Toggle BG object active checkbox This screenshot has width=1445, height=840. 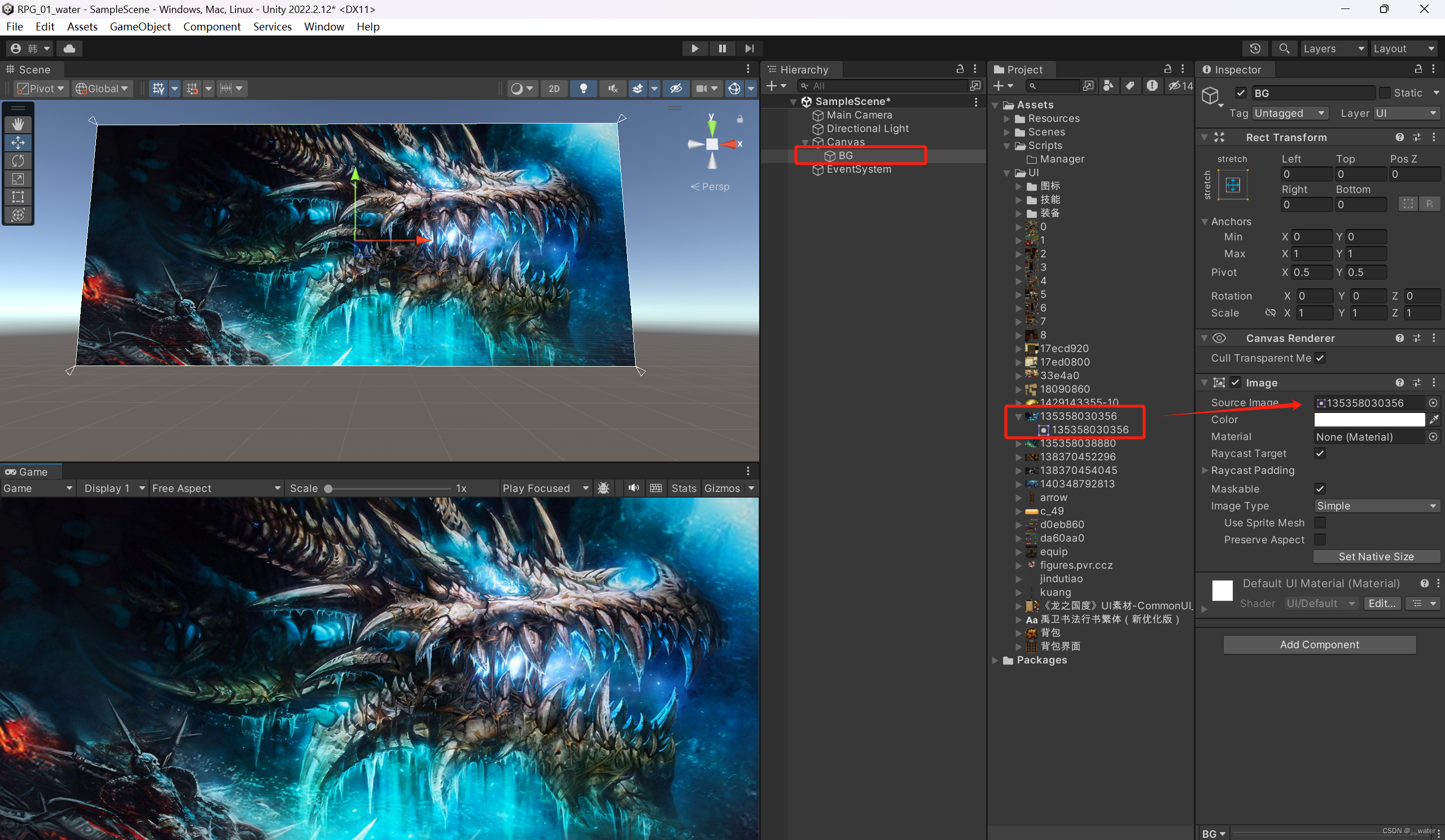(1240, 93)
